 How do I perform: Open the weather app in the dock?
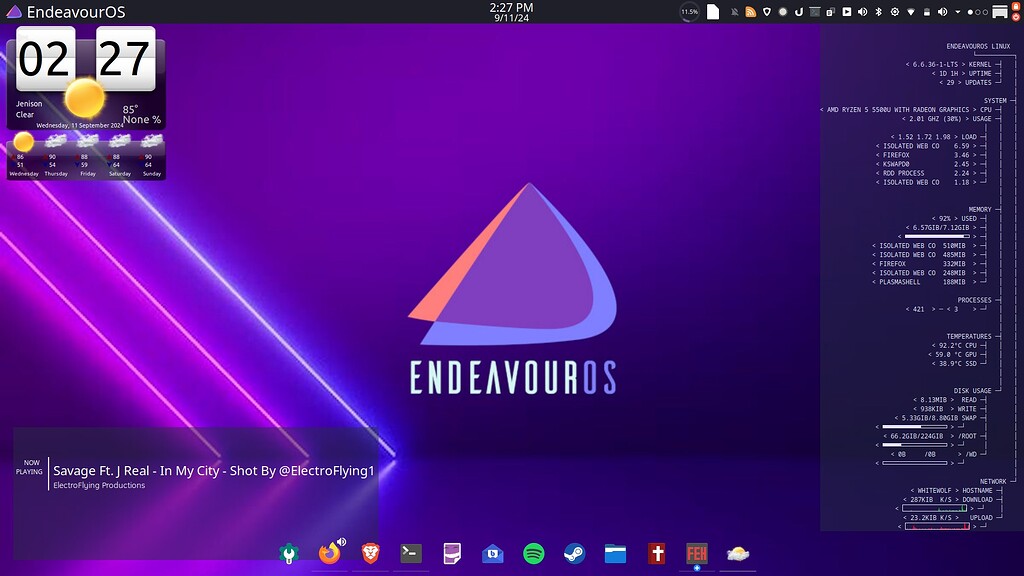[x=738, y=553]
